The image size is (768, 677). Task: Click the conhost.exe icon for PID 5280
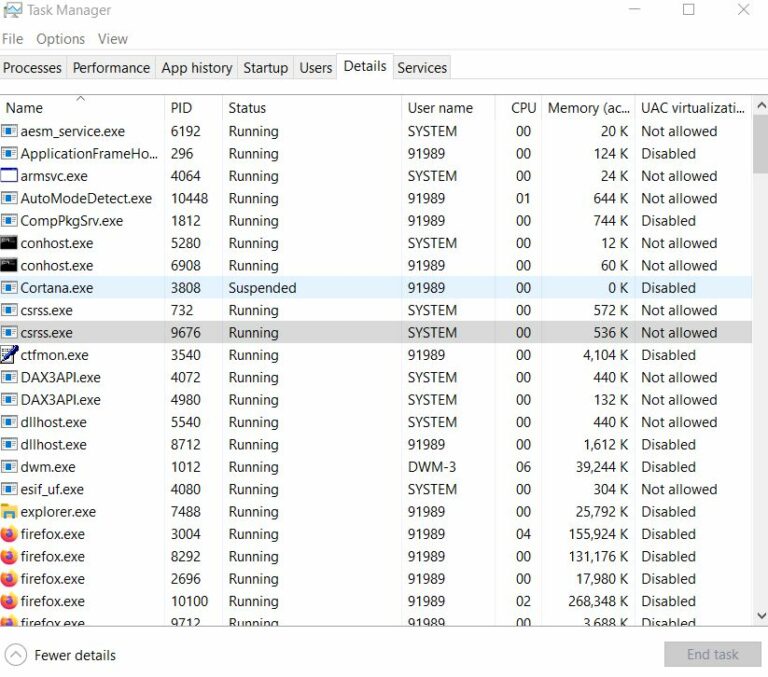pyautogui.click(x=9, y=243)
